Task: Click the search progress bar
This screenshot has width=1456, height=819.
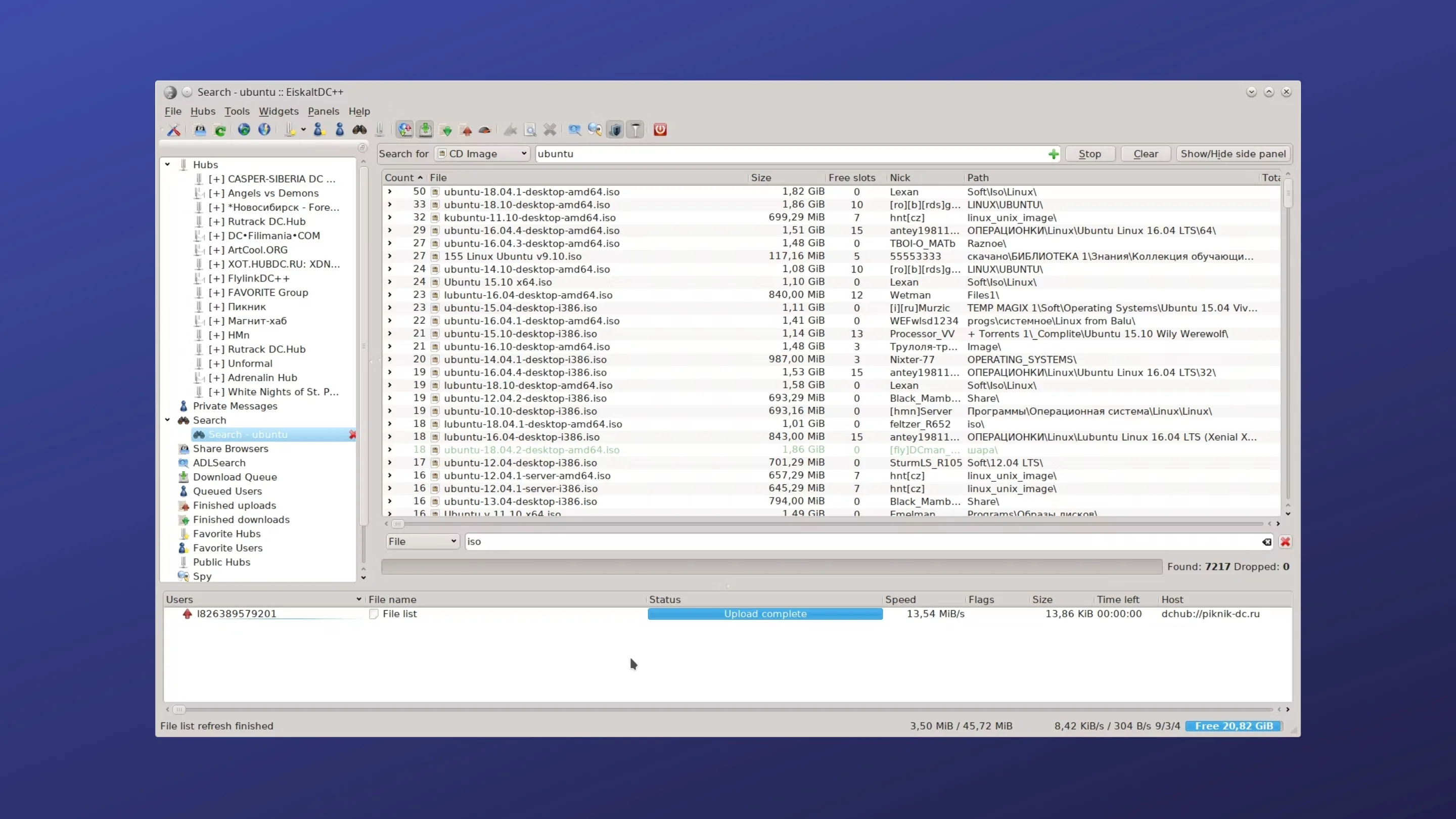Action: pyautogui.click(x=771, y=567)
